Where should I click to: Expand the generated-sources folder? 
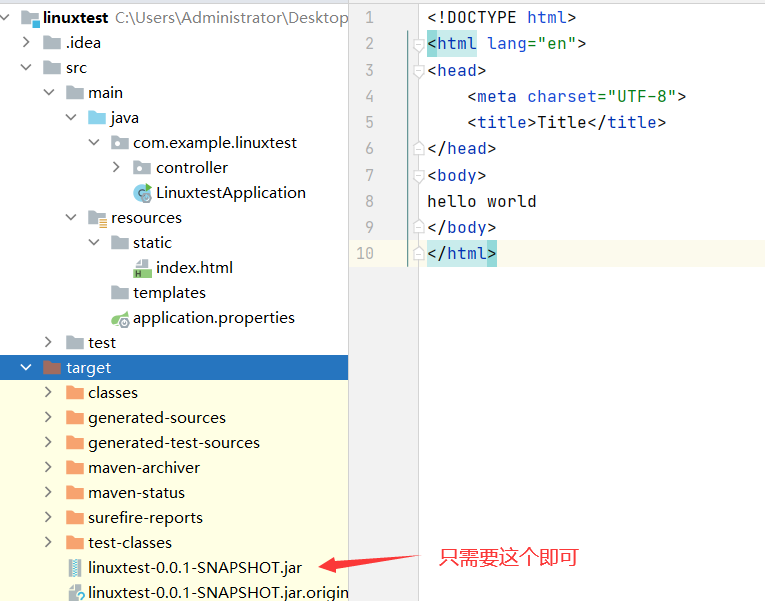click(x=48, y=417)
